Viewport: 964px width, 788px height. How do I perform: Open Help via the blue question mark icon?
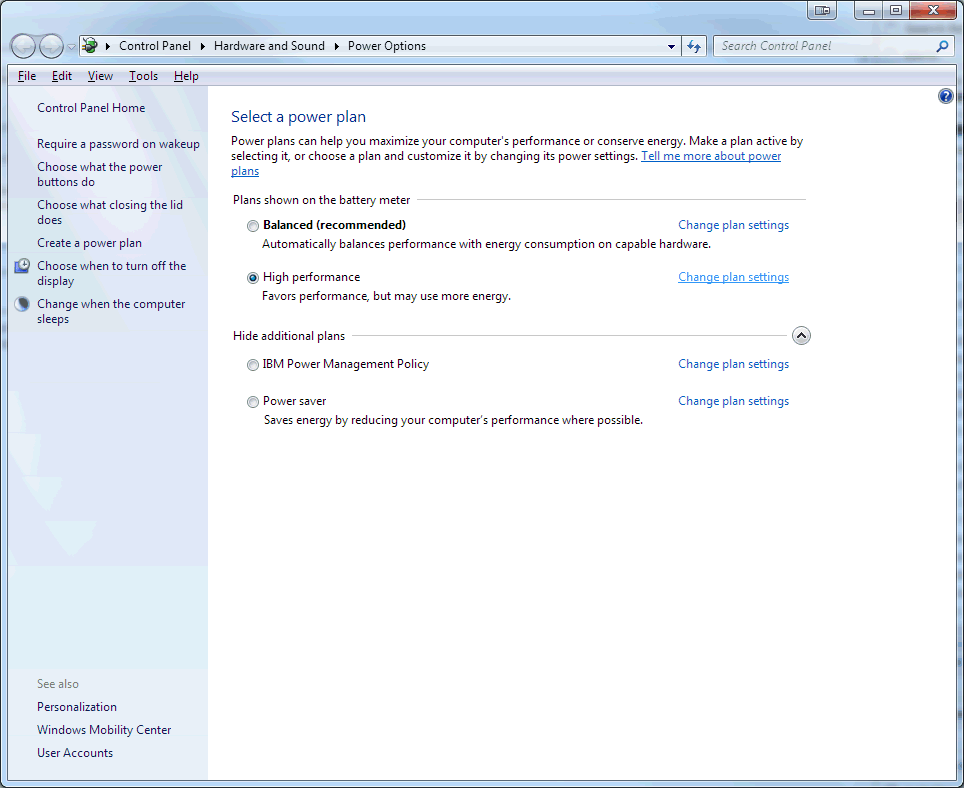point(946,95)
